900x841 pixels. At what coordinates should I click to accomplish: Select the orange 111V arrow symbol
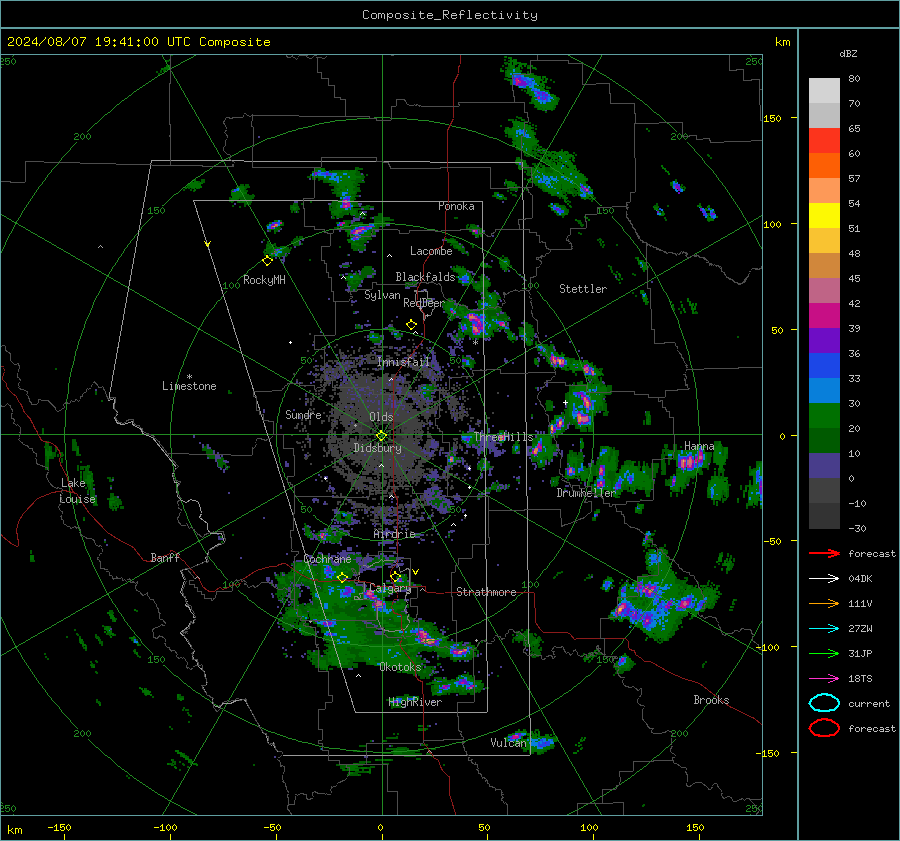pos(824,603)
